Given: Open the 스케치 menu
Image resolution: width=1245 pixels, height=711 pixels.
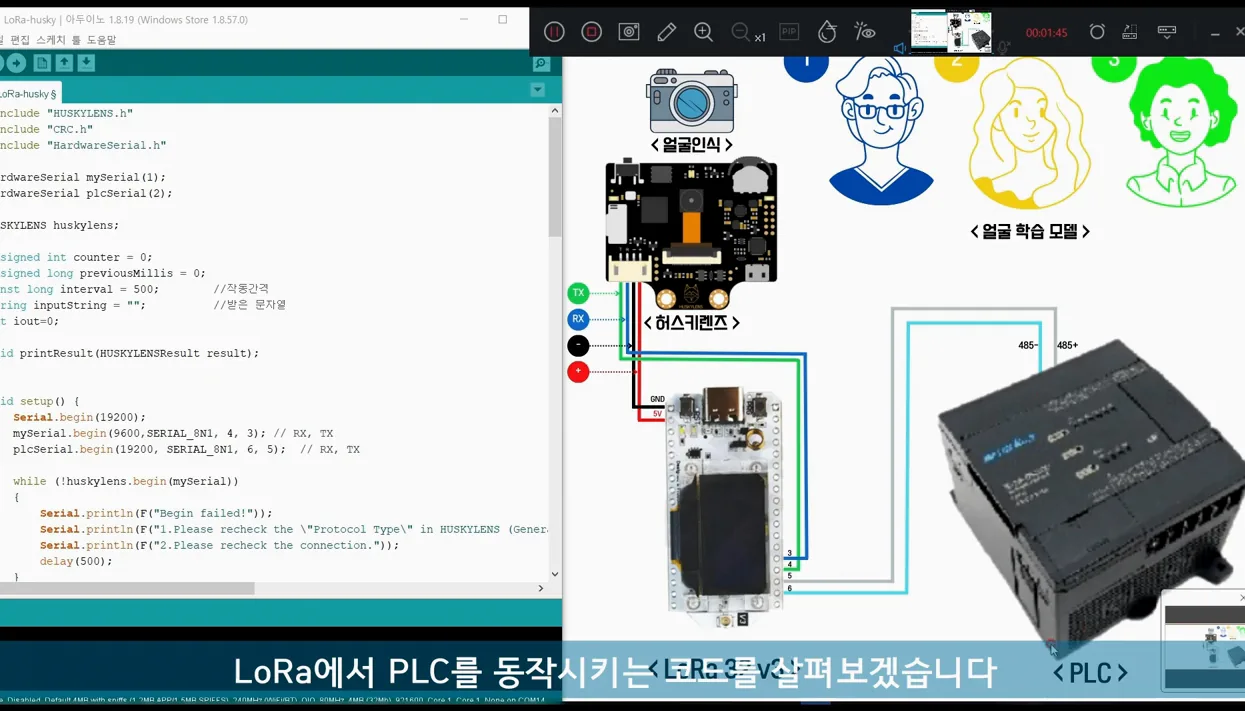Looking at the screenshot, I should point(50,40).
